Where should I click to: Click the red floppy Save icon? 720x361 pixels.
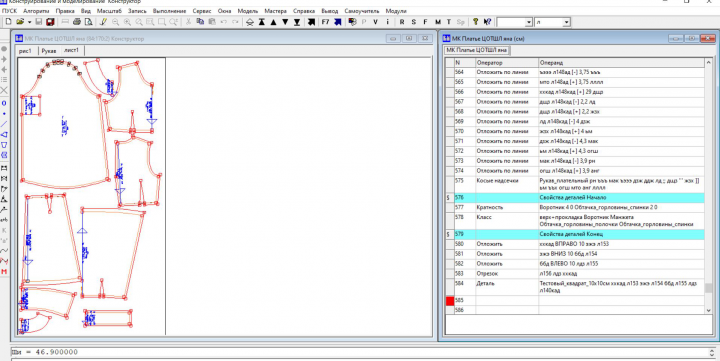50,22
